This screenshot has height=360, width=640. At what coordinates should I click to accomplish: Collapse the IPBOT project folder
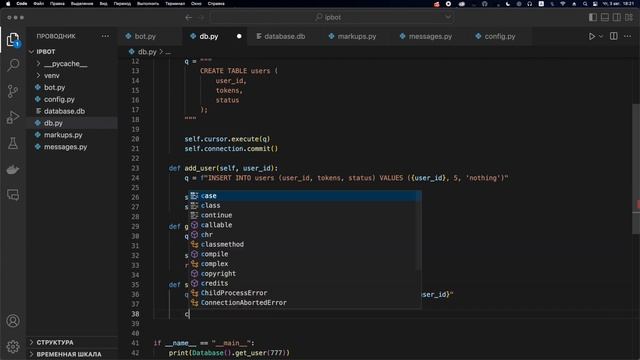click(73, 52)
